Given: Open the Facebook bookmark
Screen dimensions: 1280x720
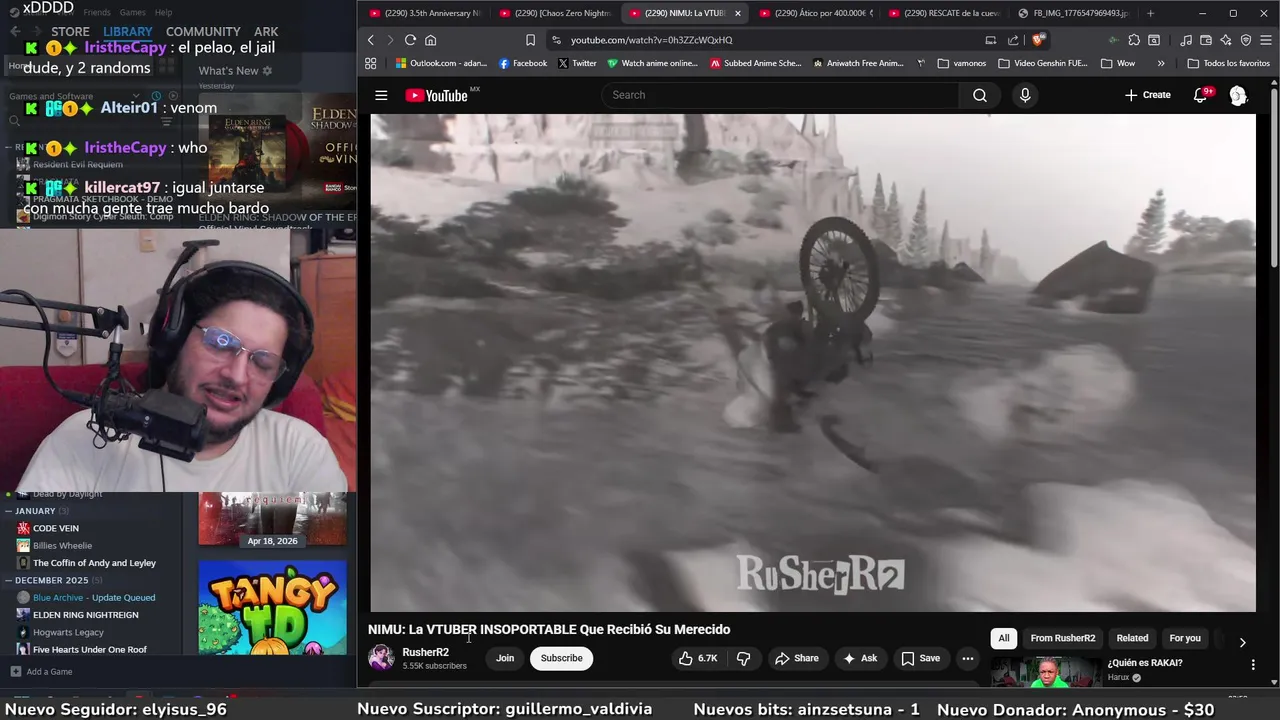Looking at the screenshot, I should [x=523, y=63].
